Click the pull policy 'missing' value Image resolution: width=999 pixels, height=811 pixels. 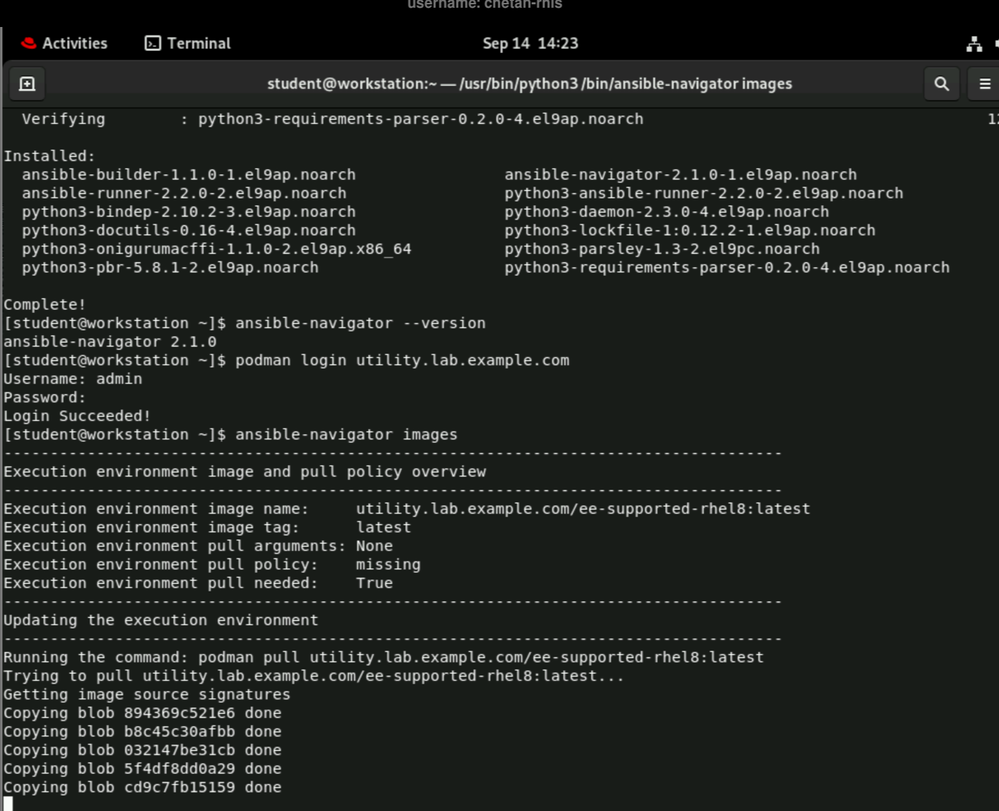[388, 565]
